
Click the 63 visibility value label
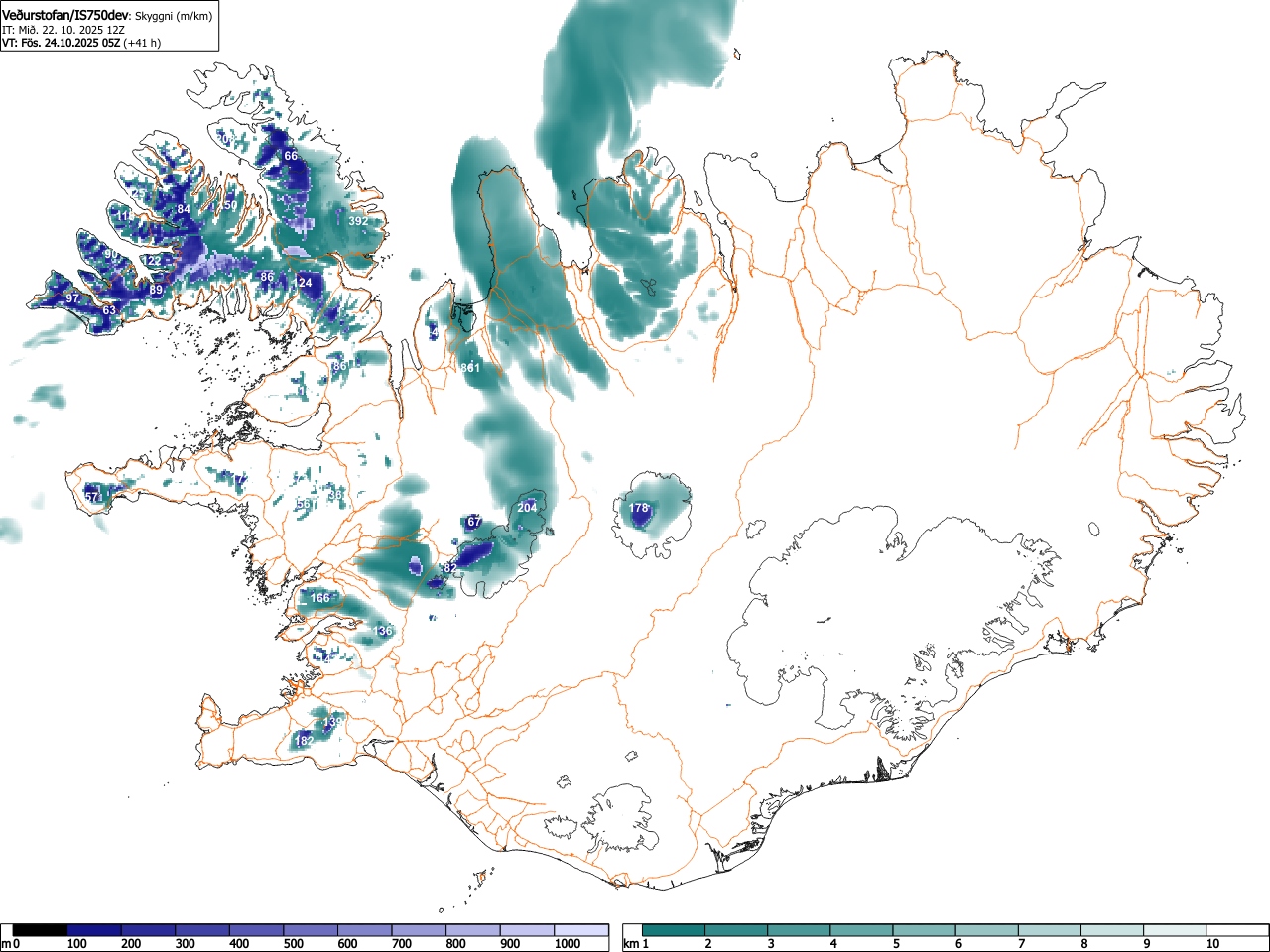pyautogui.click(x=109, y=310)
